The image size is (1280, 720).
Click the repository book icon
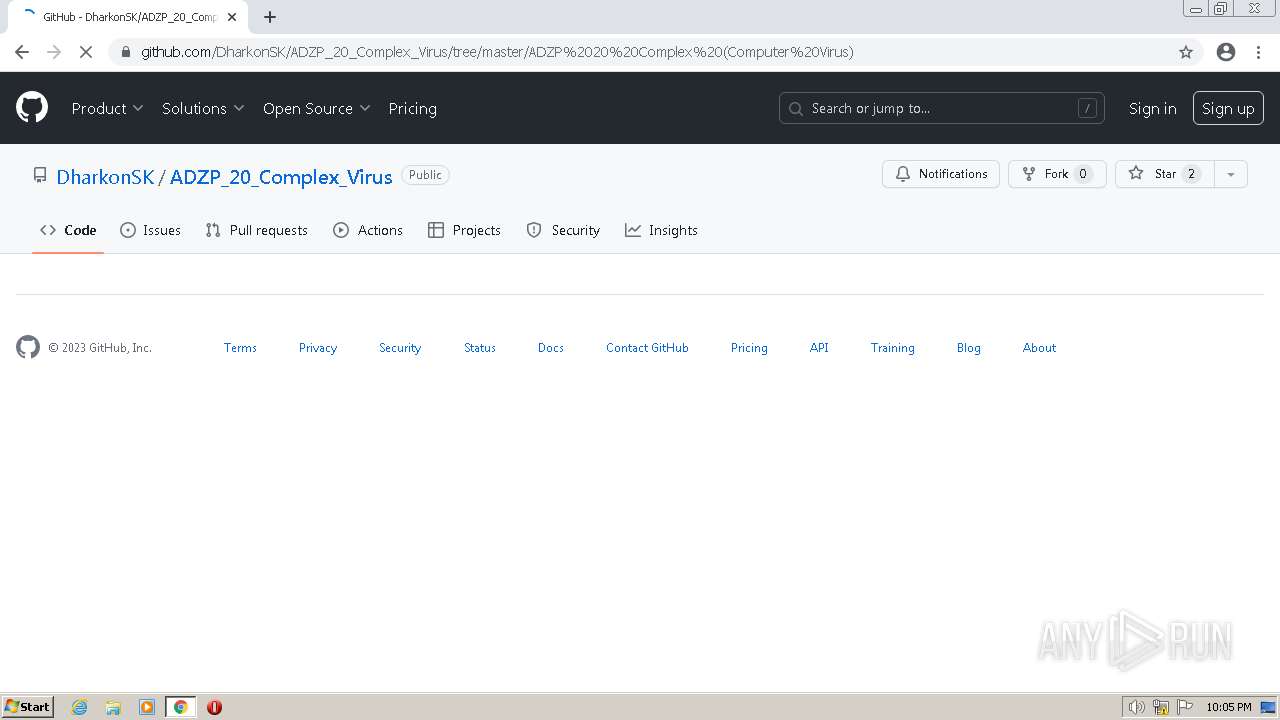coord(40,175)
